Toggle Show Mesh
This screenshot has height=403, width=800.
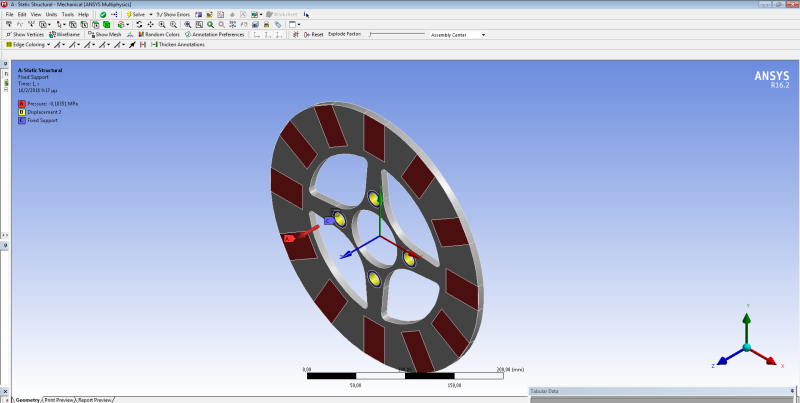105,35
